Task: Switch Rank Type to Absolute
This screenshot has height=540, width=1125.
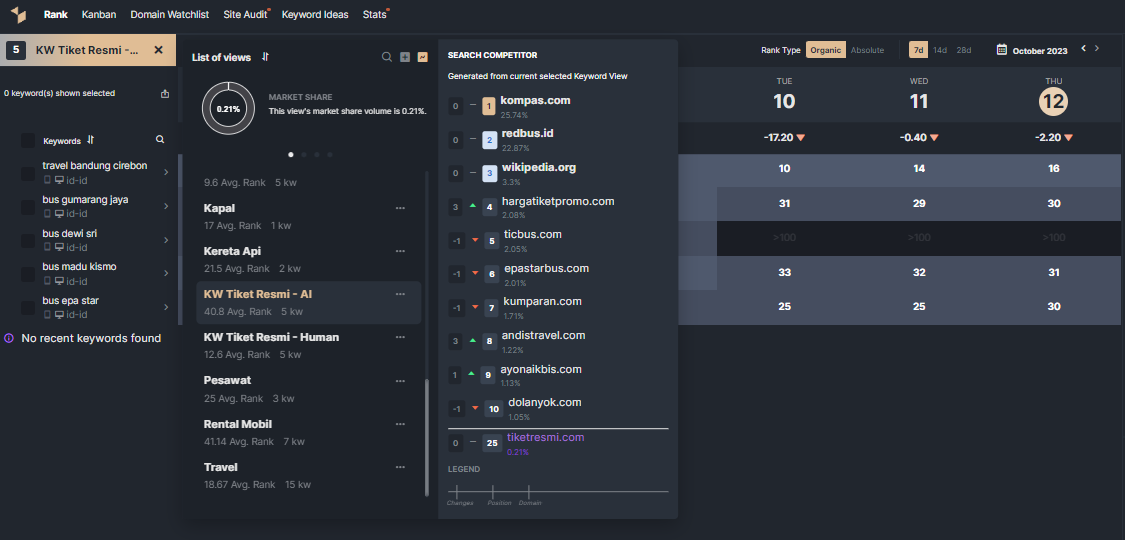Action: tap(867, 50)
